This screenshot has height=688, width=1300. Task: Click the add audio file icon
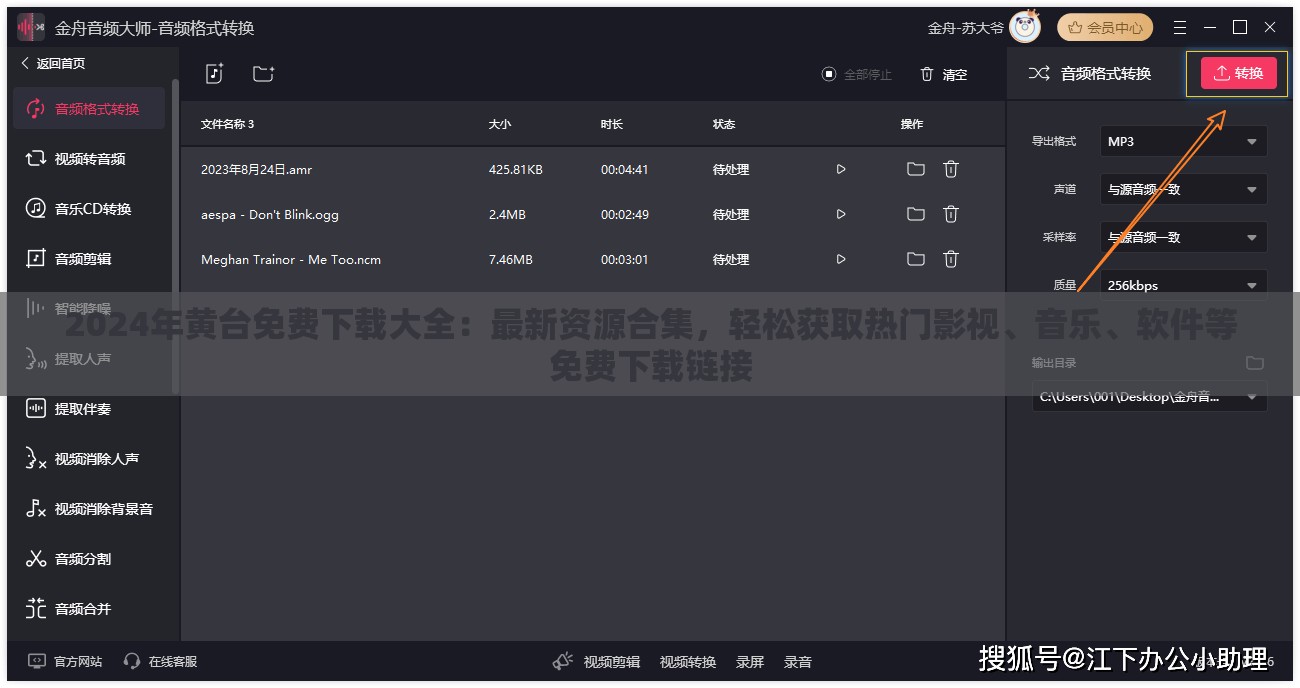pyautogui.click(x=214, y=73)
